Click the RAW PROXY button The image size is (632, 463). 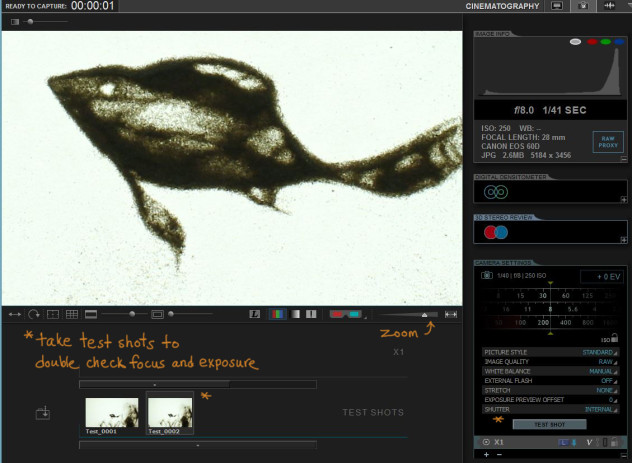pos(607,142)
